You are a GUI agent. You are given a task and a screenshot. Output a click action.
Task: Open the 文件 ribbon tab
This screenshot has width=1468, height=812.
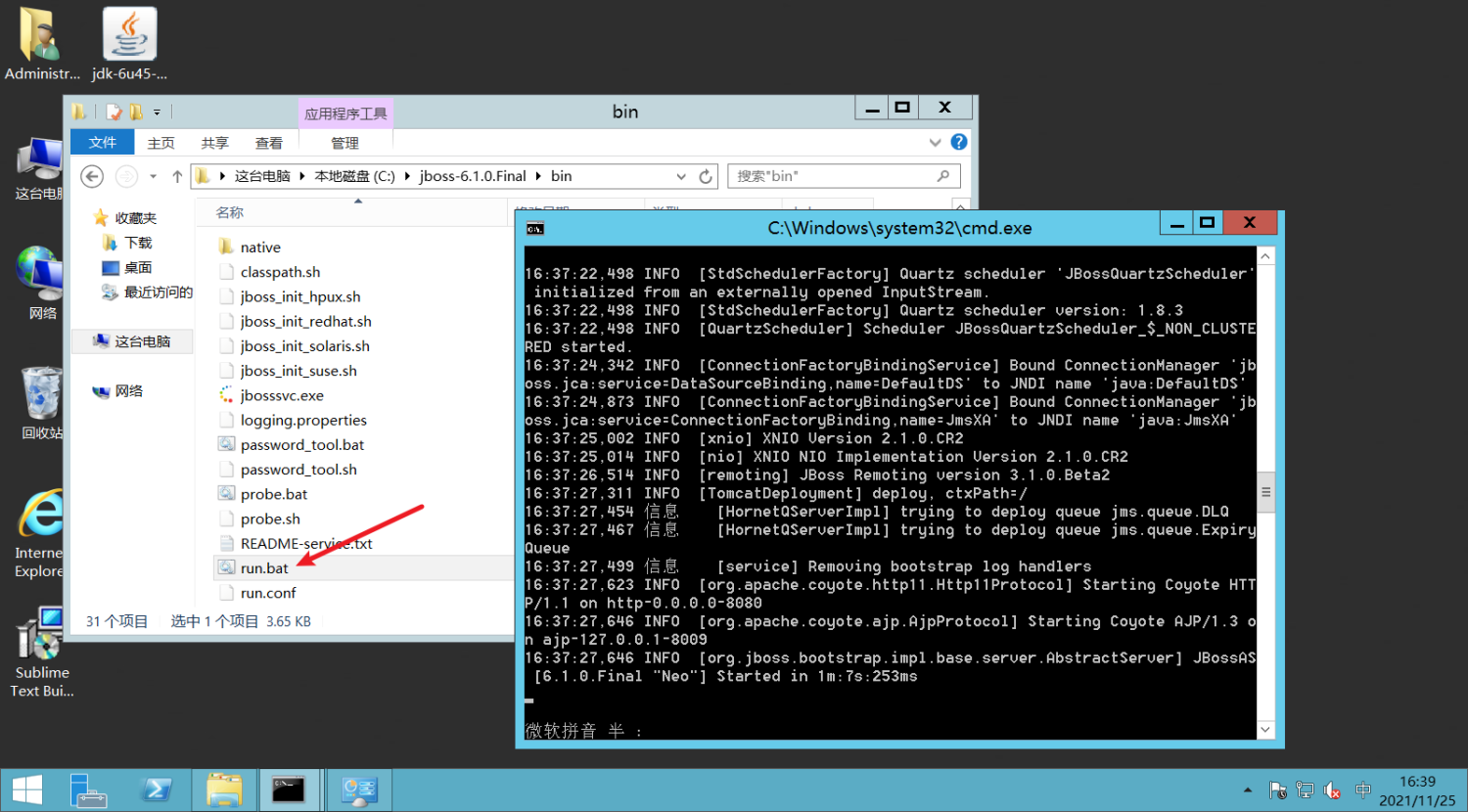103,143
